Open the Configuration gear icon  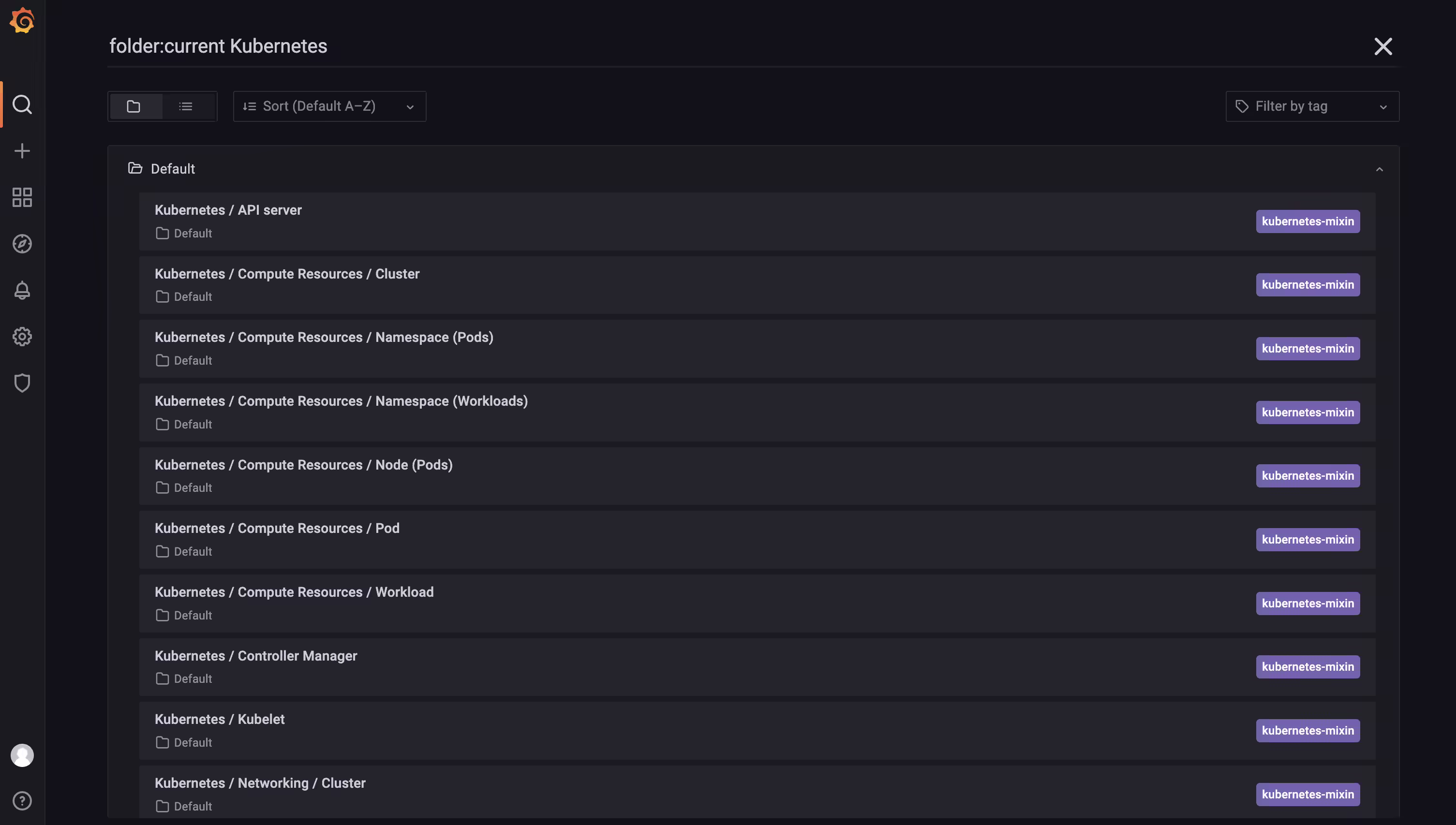click(22, 337)
